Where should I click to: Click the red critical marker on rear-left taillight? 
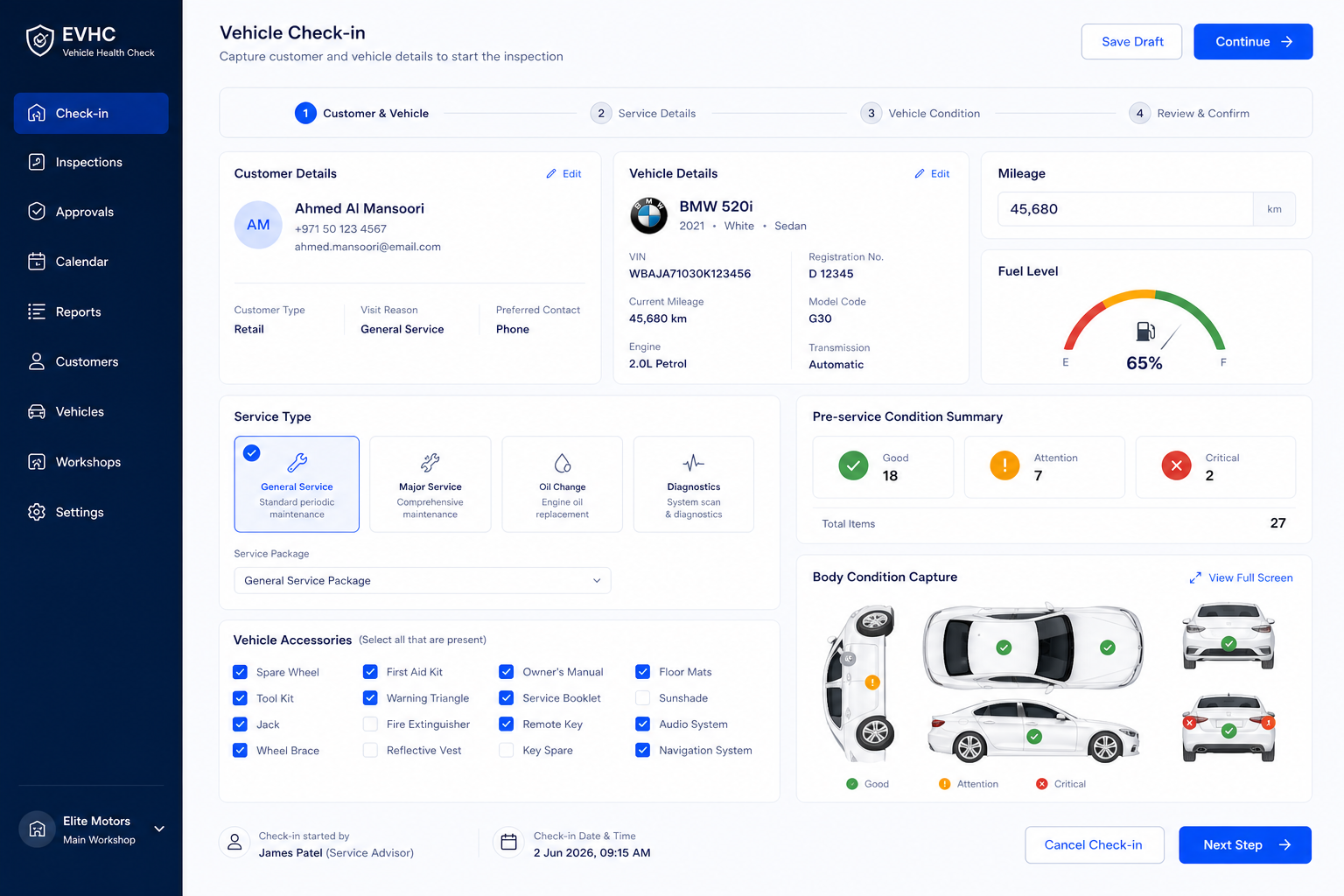coord(1189,723)
